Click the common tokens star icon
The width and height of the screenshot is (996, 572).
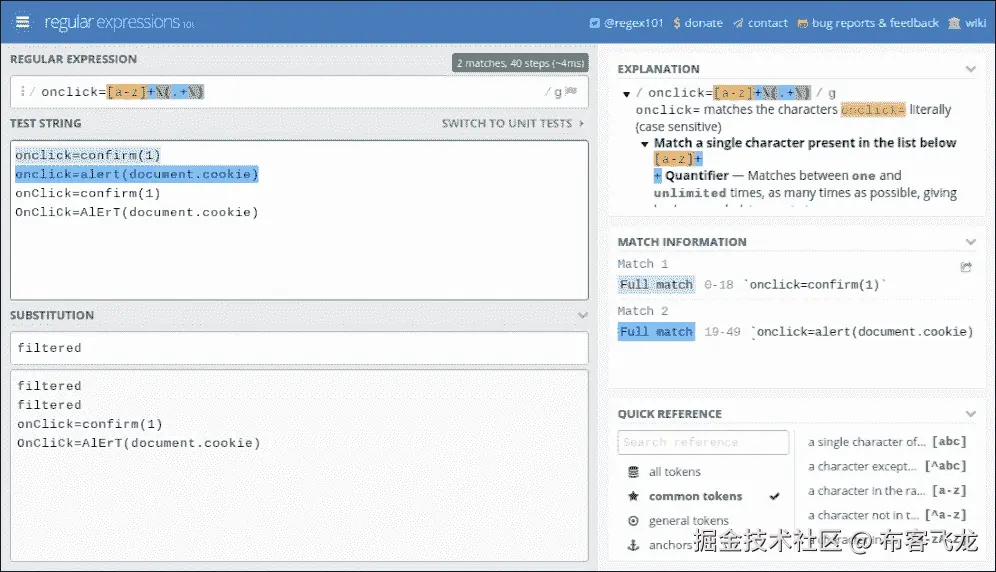[x=633, y=496]
